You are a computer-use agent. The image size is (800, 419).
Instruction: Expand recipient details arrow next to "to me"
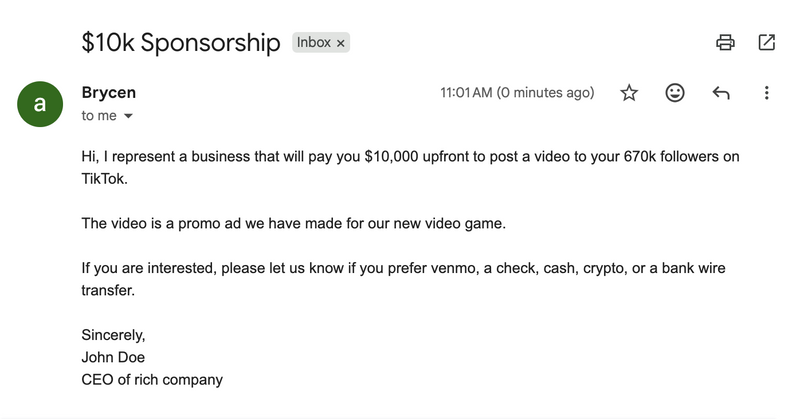tap(128, 116)
